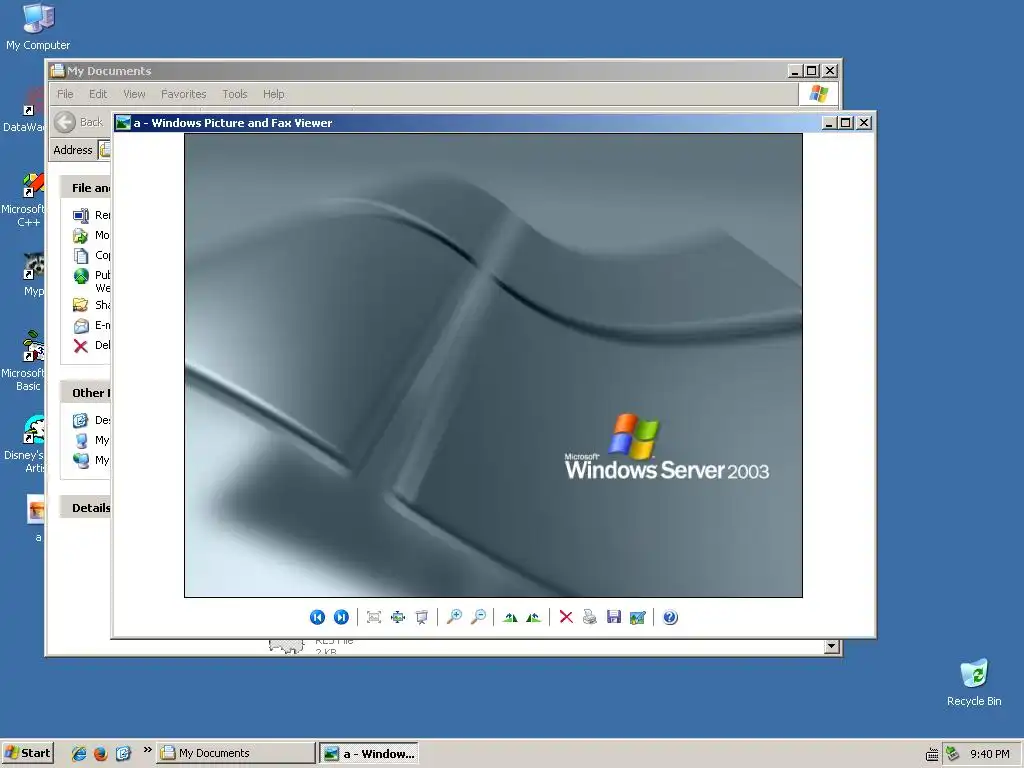Screen dimensions: 1024x768
Task: Go to the previous image in viewer
Action: (x=317, y=617)
